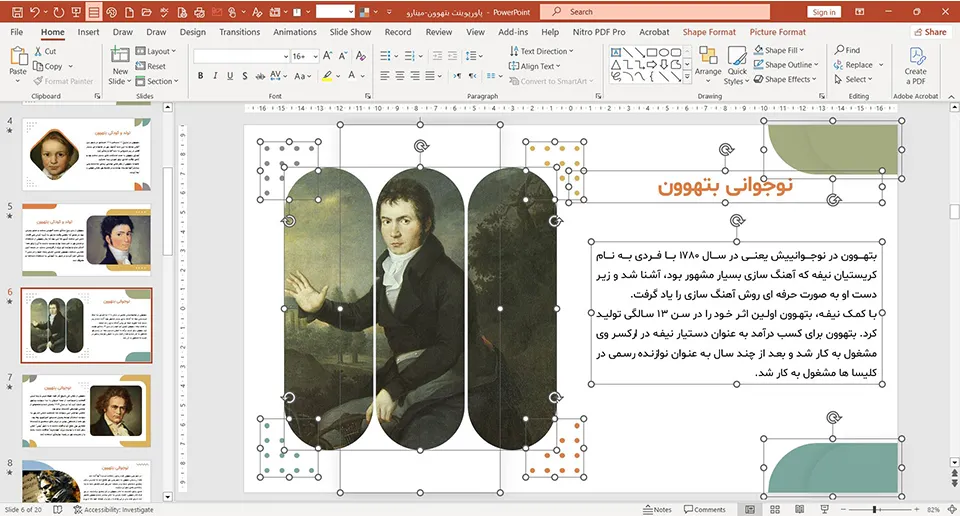Switch to the Insert tab
960x516 pixels.
click(x=88, y=32)
